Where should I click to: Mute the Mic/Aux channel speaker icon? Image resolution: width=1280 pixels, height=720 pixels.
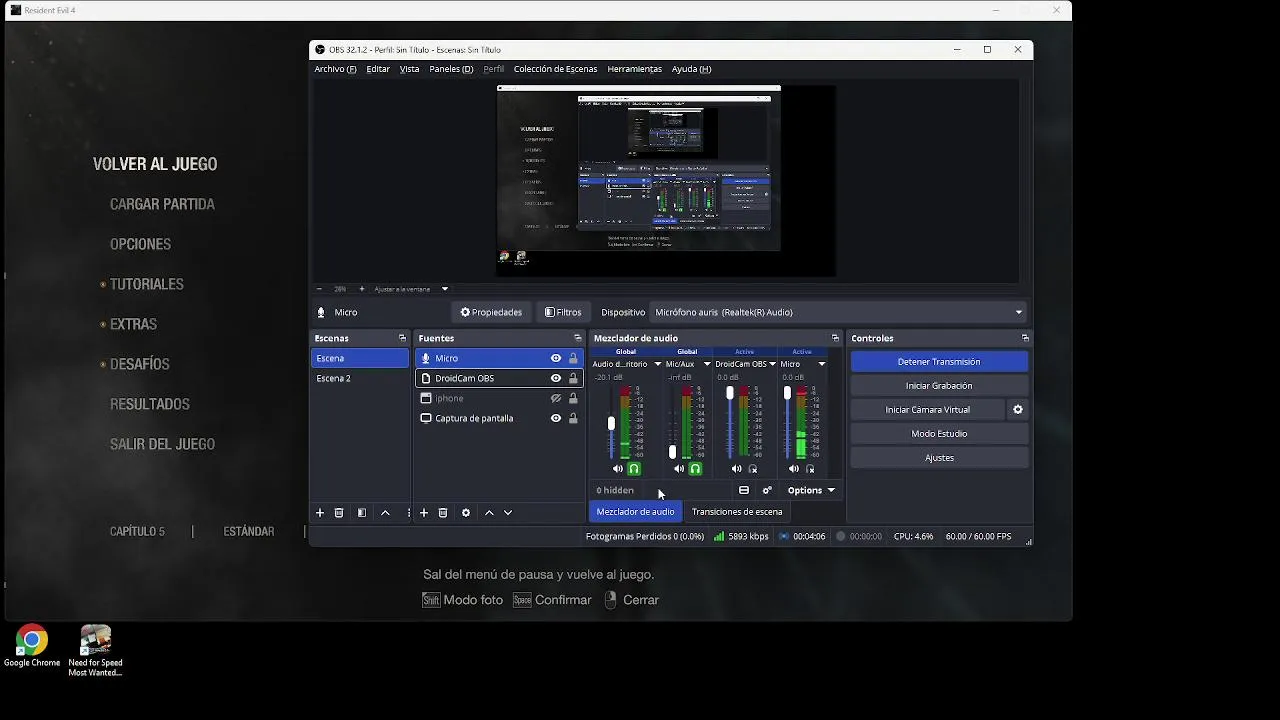point(679,469)
